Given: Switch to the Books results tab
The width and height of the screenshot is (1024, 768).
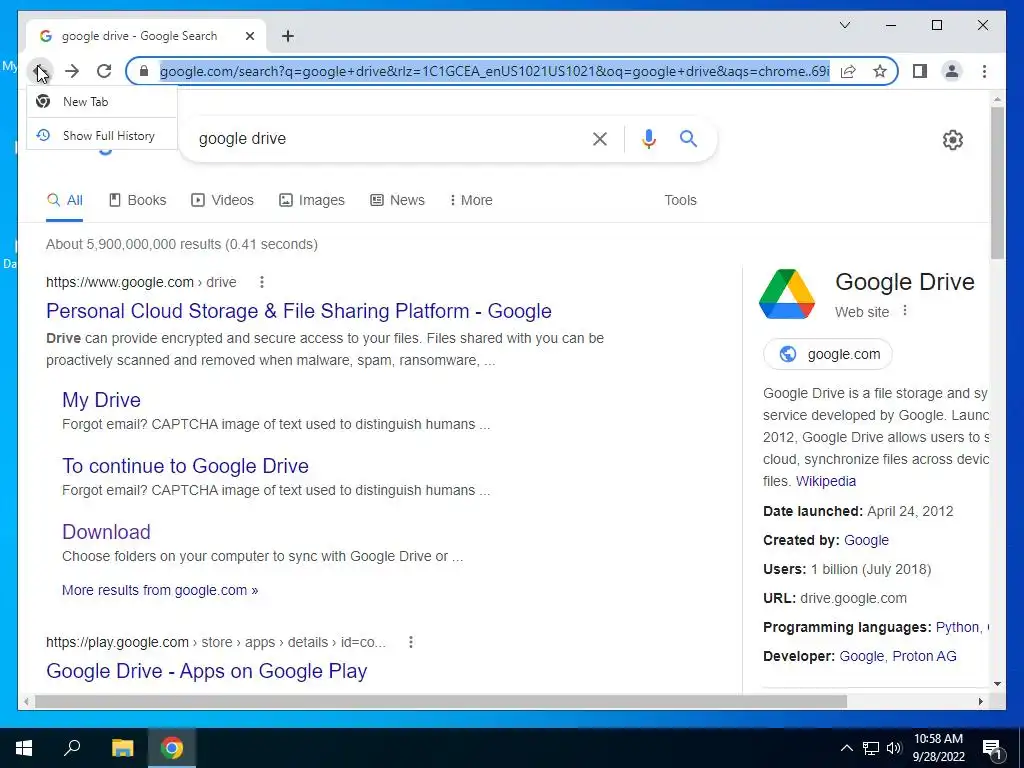Looking at the screenshot, I should [137, 200].
